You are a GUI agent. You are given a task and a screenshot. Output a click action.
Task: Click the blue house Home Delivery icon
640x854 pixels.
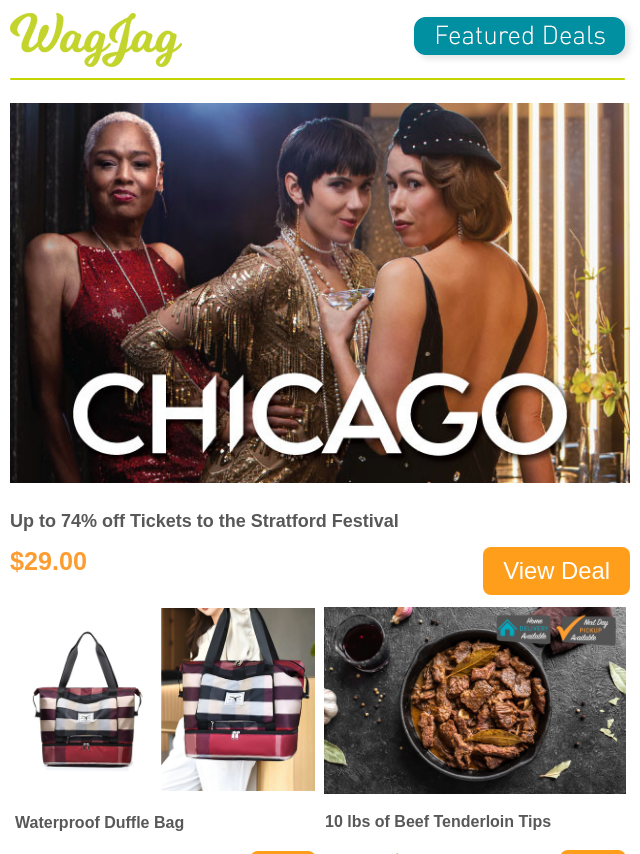[x=507, y=629]
